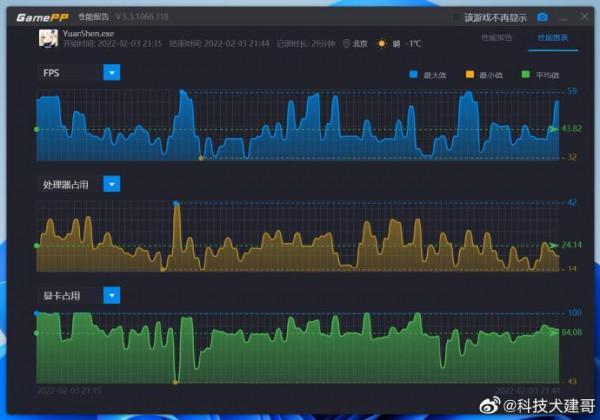Viewport: 600px width, 420px height.
Task: Click the sunny weather icon
Action: pos(381,44)
